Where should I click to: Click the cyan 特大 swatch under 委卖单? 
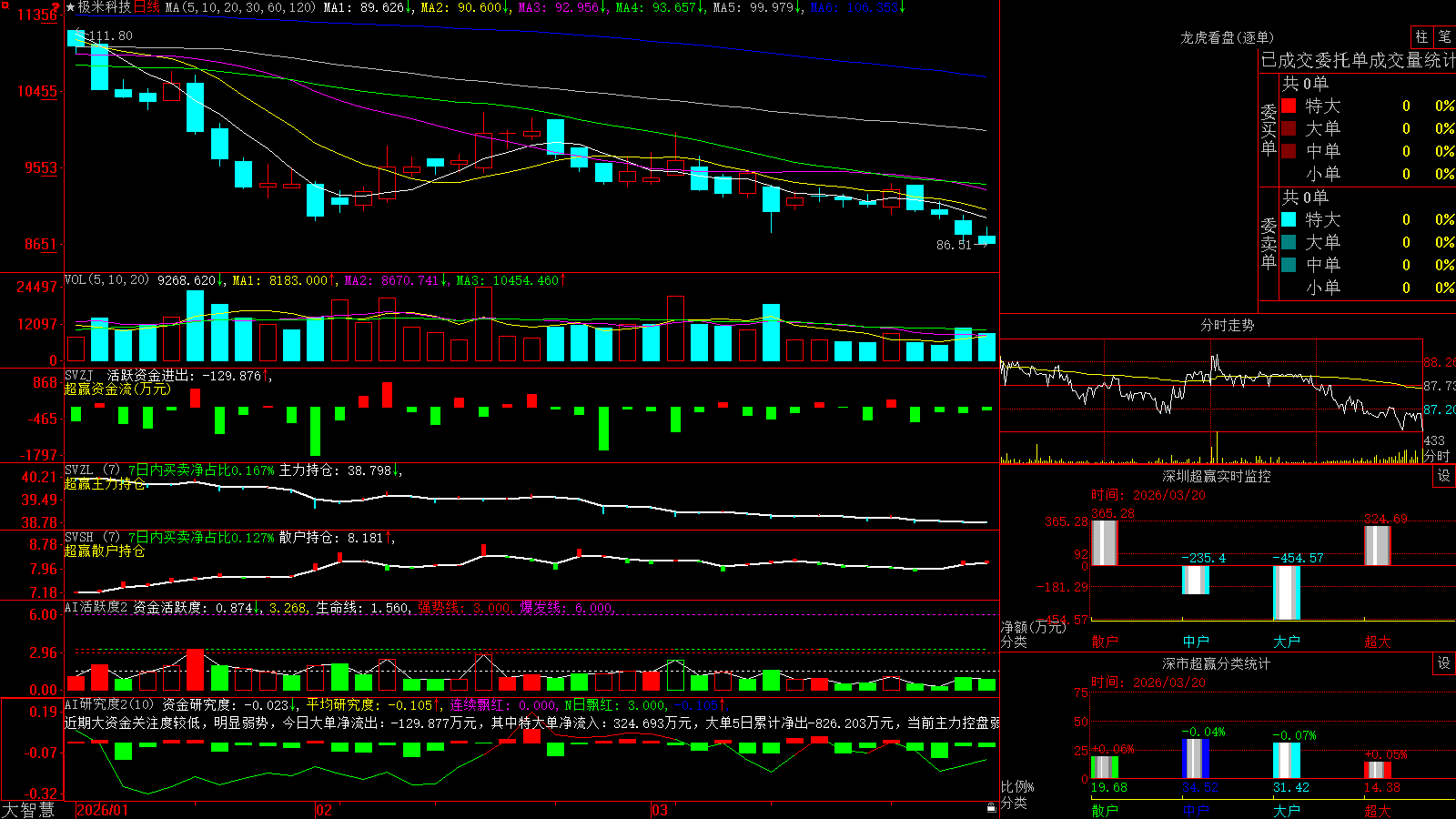1289,219
